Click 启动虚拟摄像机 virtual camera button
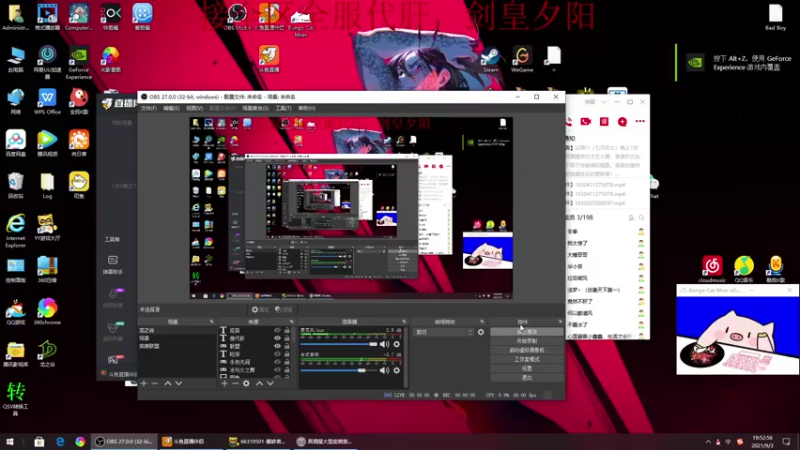Screen dimensions: 800x450 pos(527,350)
